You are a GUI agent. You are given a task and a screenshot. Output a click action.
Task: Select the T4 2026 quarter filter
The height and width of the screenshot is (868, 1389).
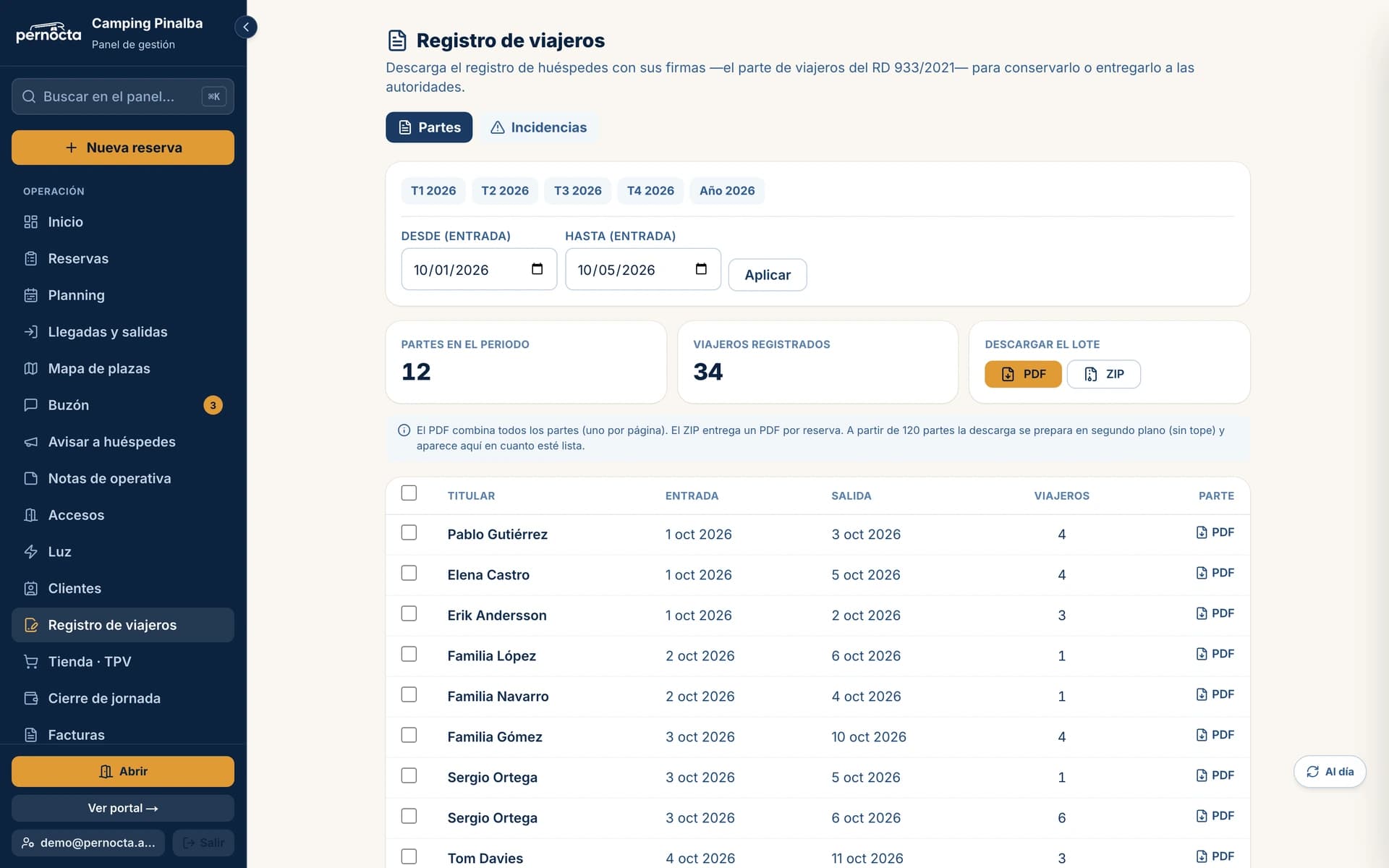pos(650,191)
